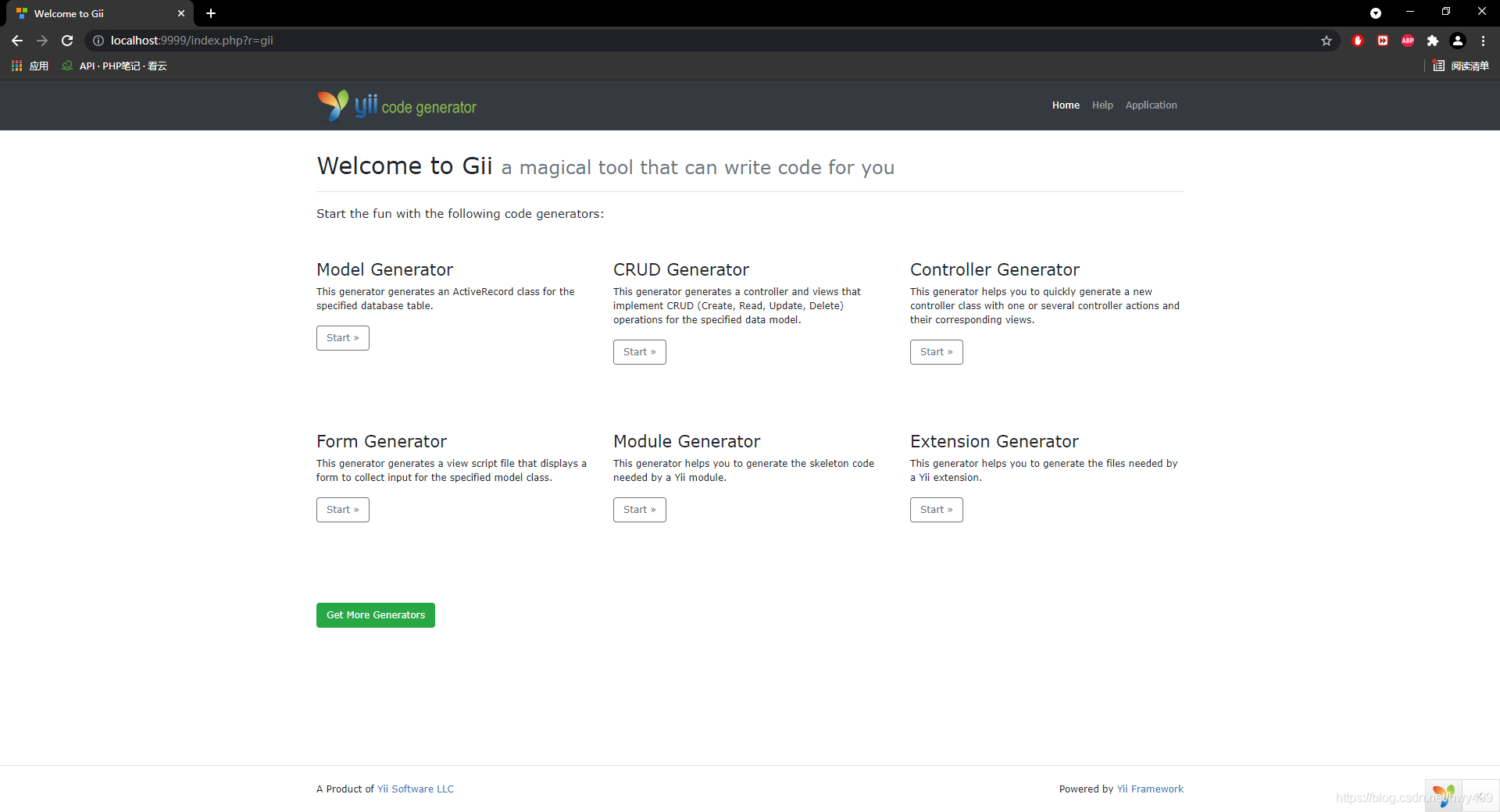Reload the page with the refresh icon

coord(67,41)
